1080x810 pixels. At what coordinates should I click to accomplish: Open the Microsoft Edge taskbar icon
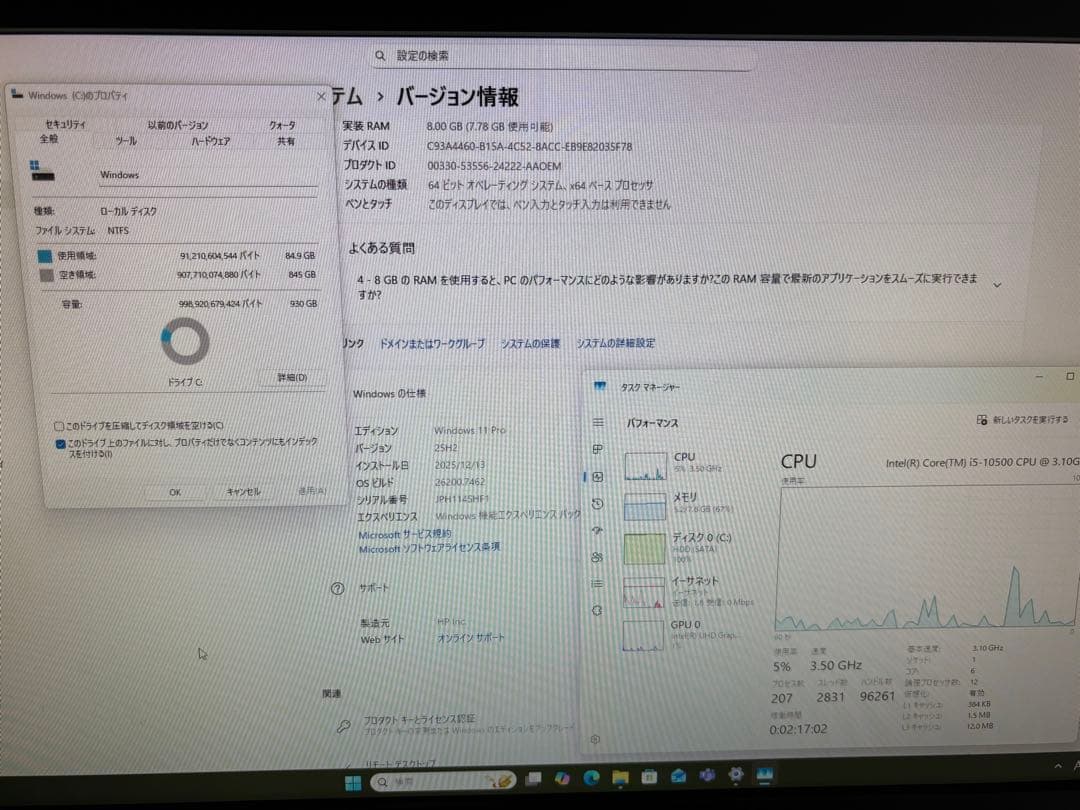(591, 779)
